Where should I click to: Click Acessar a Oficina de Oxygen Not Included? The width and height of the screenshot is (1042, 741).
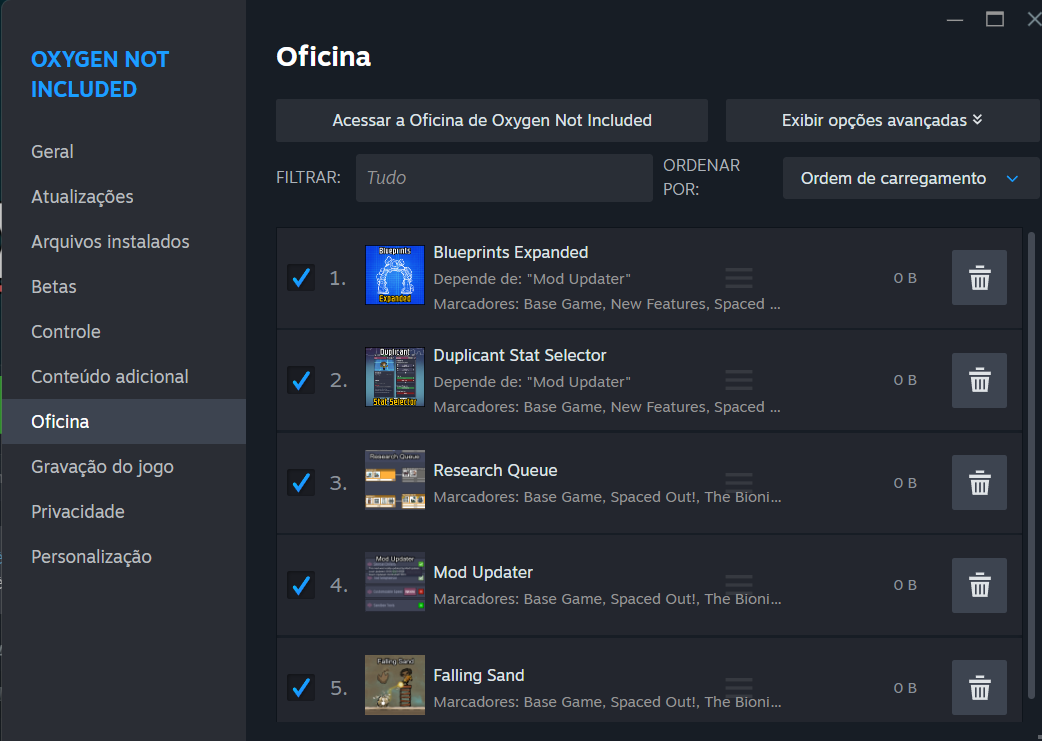pos(492,120)
